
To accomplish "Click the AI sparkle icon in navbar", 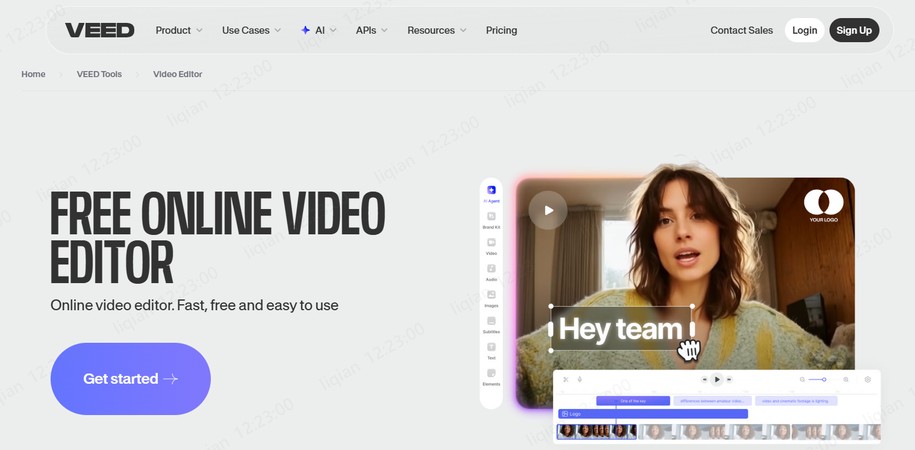I will tap(305, 30).
